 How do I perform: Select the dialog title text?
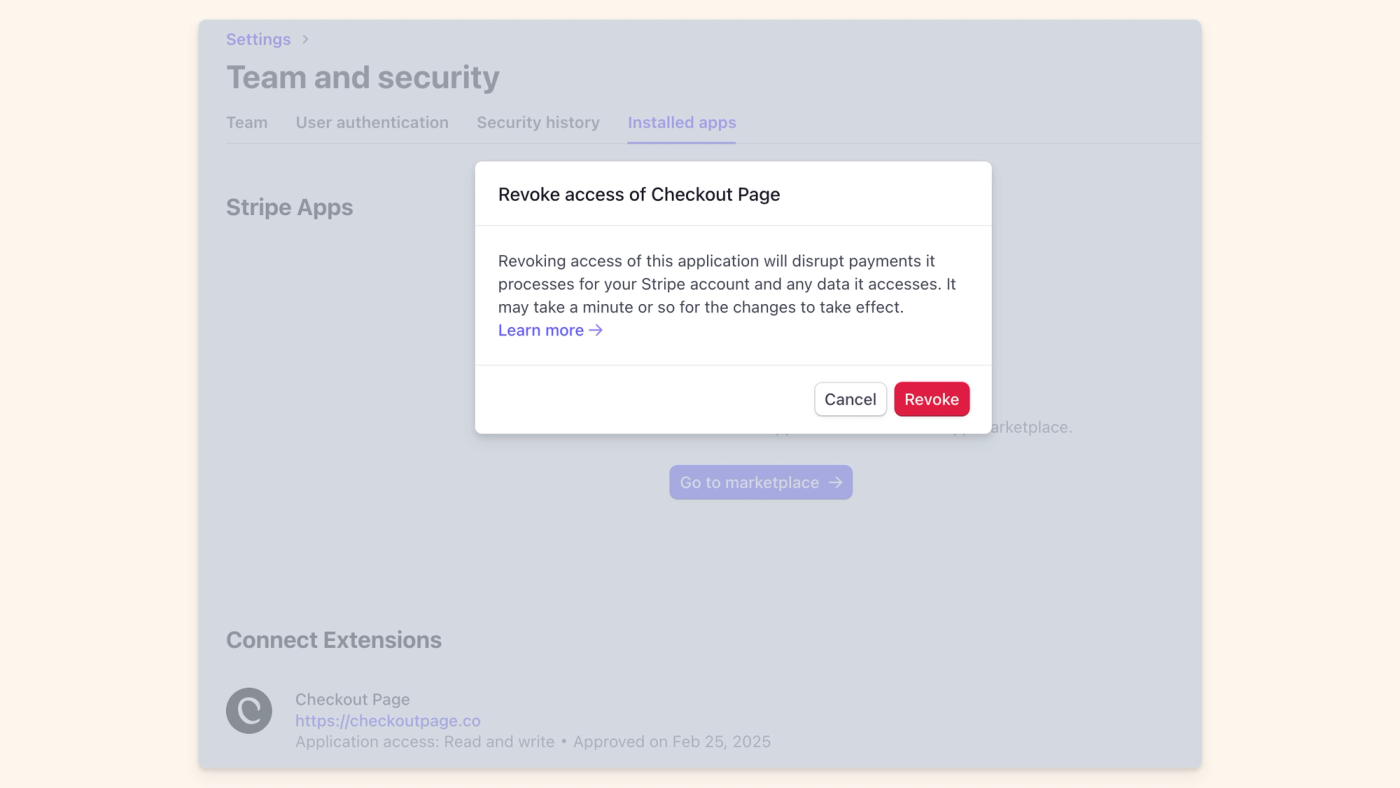pyautogui.click(x=639, y=194)
